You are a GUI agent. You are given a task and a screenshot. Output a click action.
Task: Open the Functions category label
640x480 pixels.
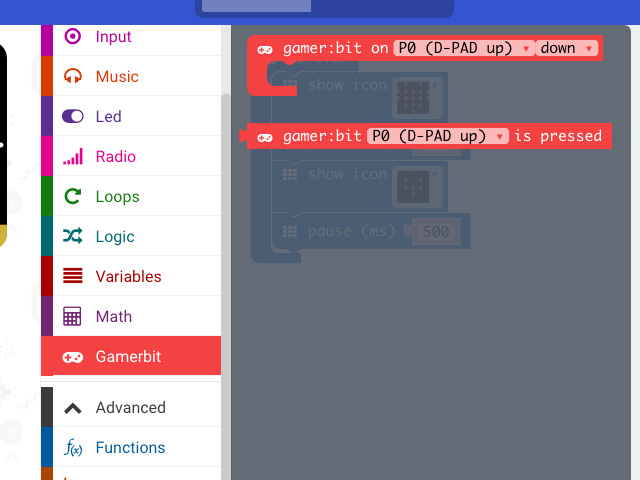coord(130,448)
